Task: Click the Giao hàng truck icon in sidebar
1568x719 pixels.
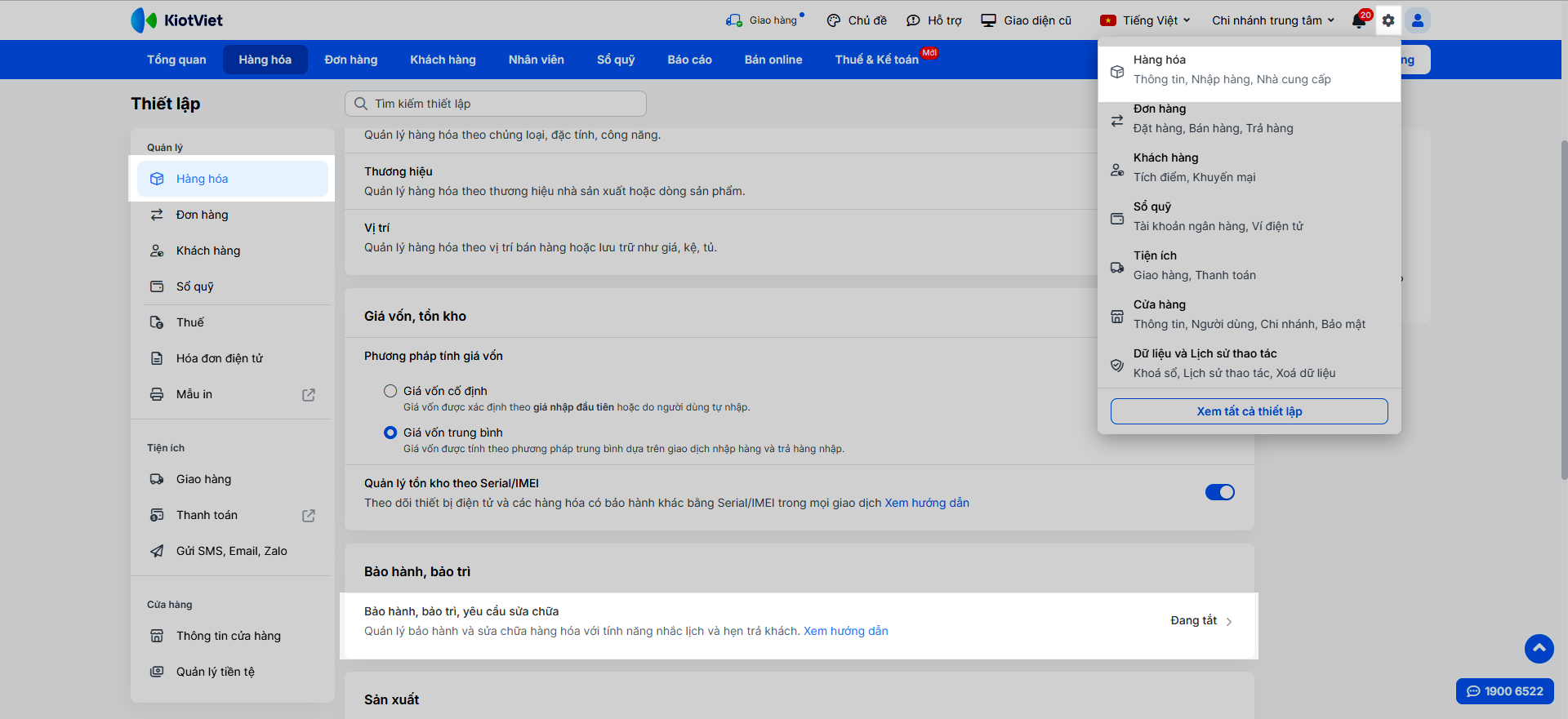Action: click(x=157, y=479)
